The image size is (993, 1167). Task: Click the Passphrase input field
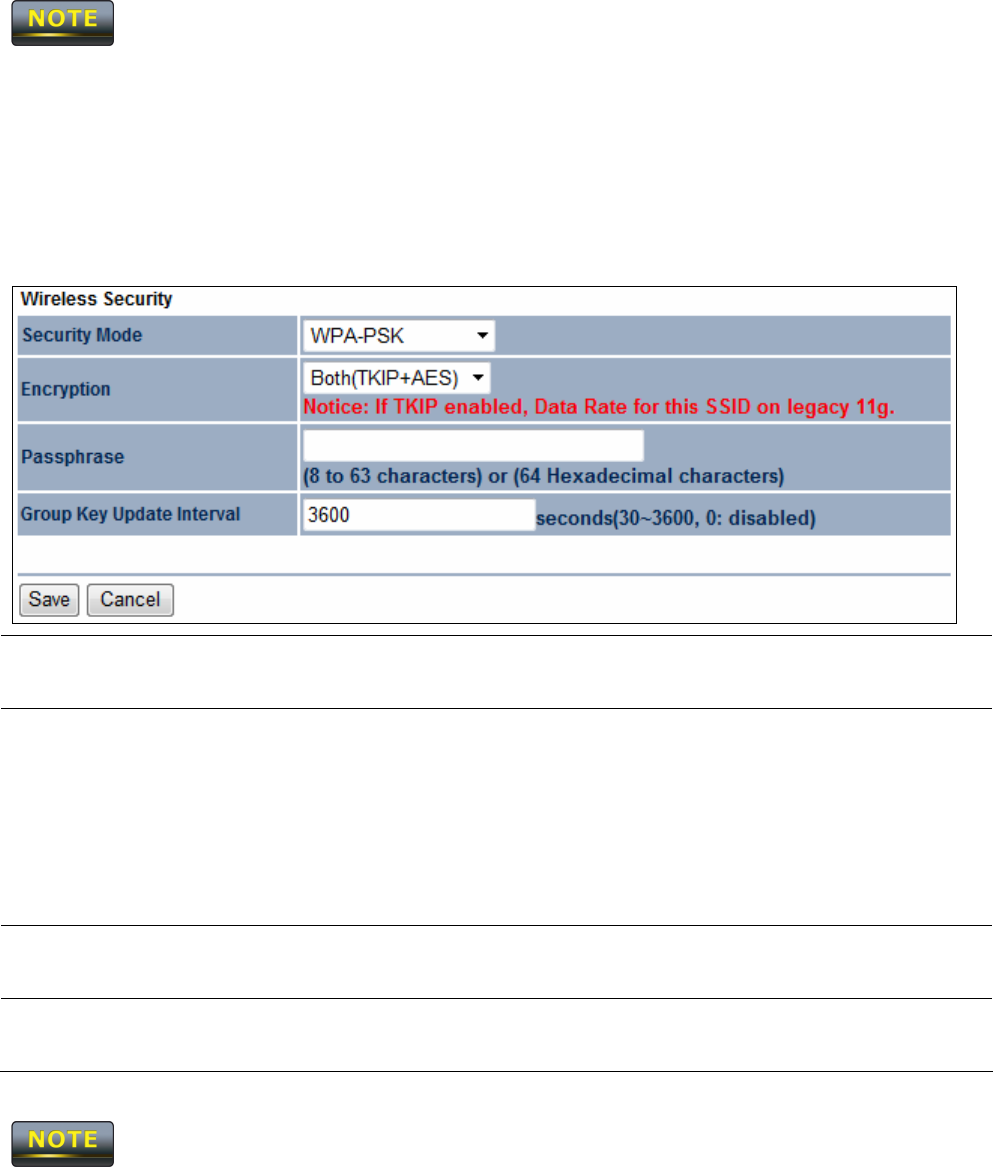tap(473, 446)
